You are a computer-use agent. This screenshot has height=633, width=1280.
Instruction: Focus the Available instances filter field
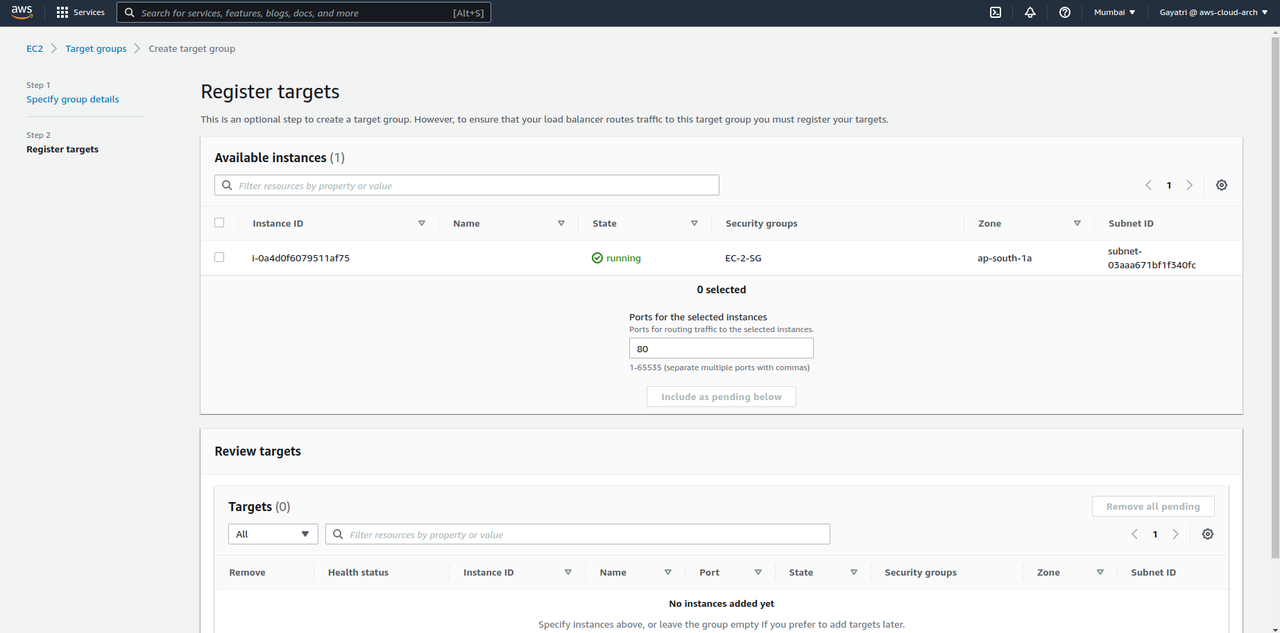(467, 185)
